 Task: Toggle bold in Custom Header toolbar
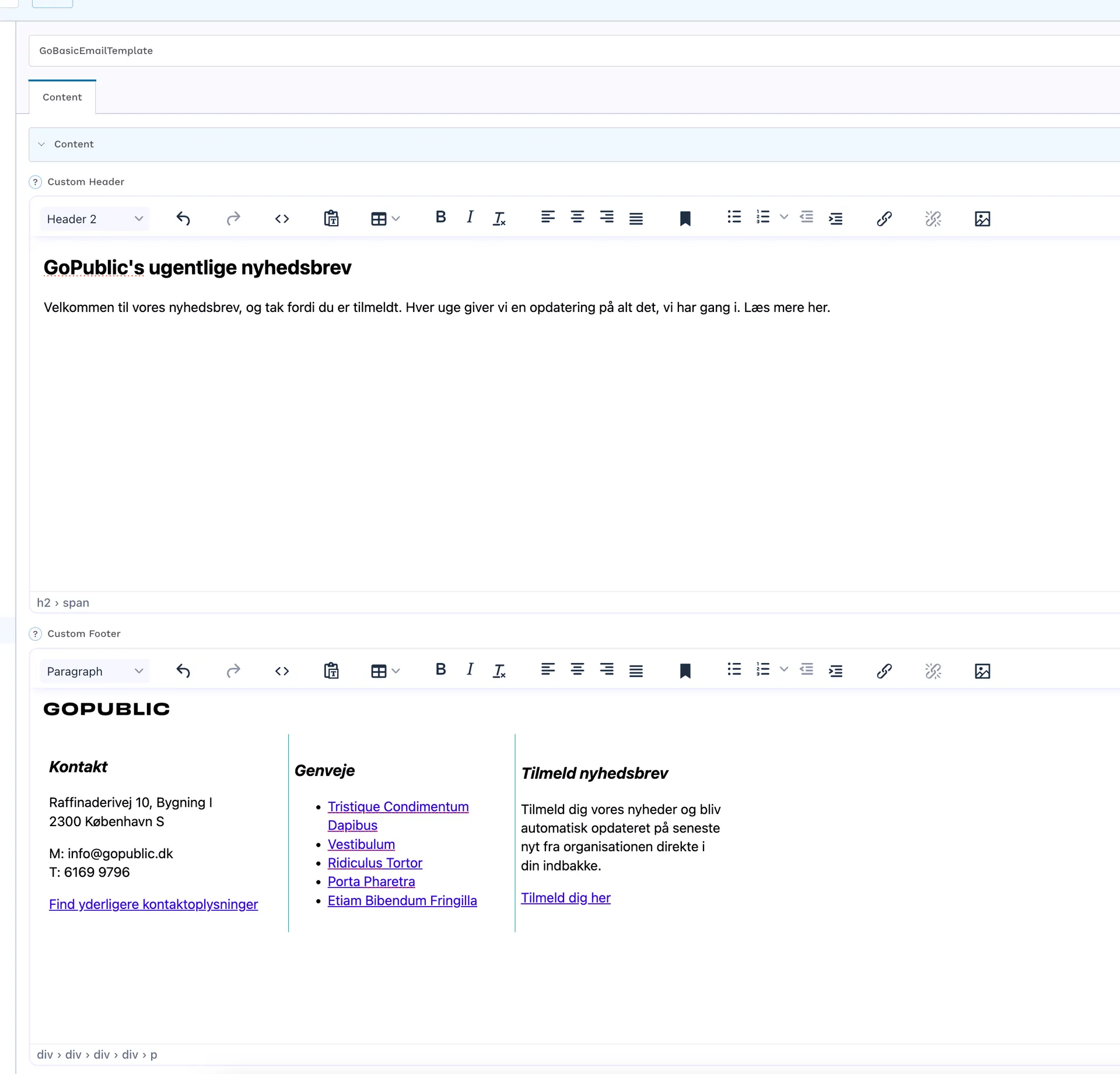(441, 217)
